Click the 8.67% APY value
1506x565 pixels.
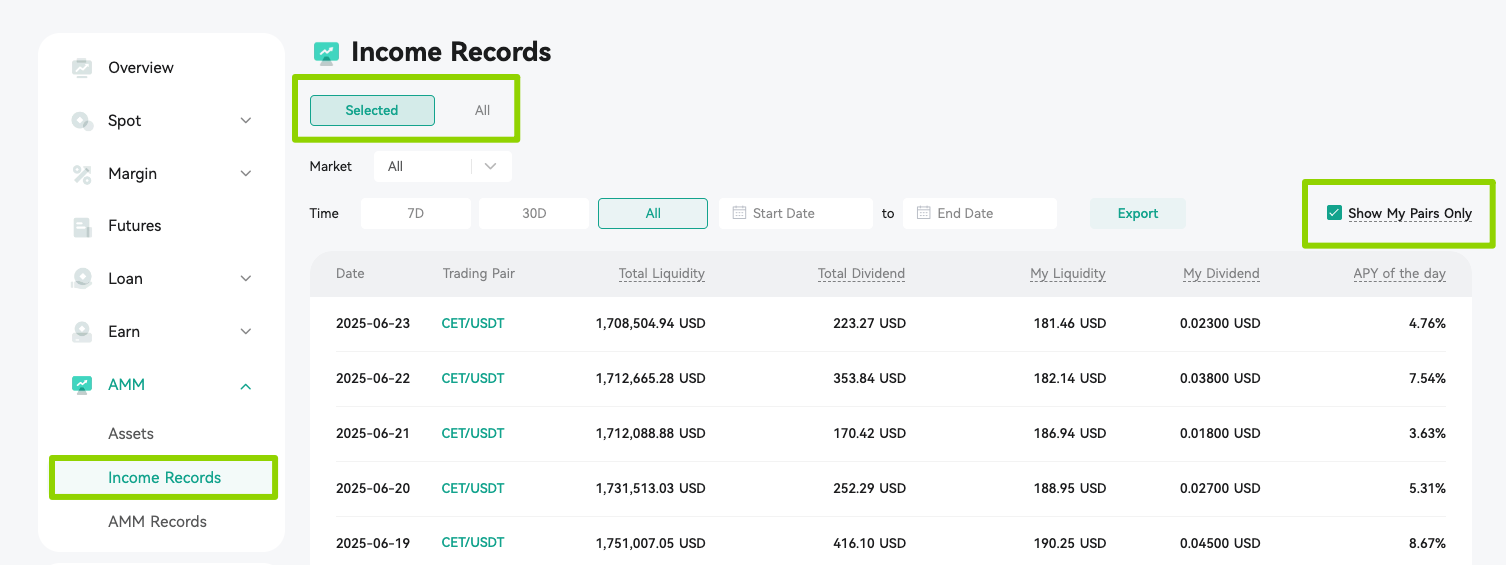click(x=1426, y=543)
